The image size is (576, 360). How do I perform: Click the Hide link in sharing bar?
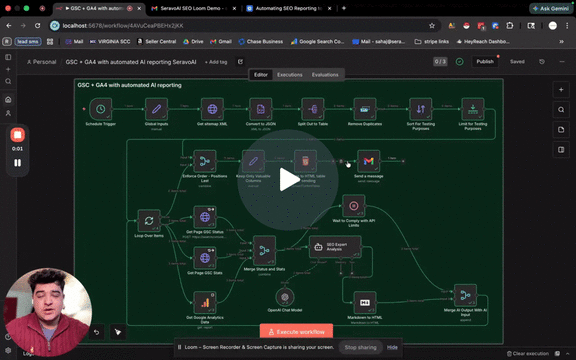pyautogui.click(x=392, y=347)
